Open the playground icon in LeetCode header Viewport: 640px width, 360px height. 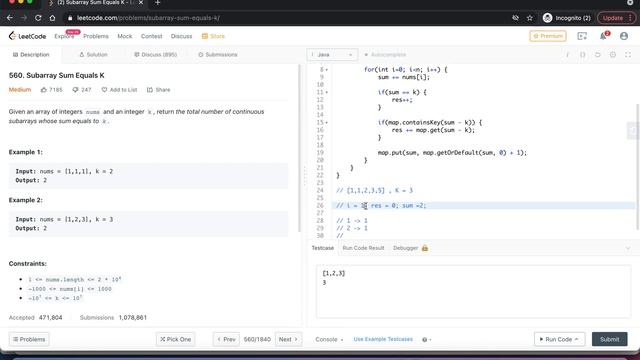click(x=582, y=36)
